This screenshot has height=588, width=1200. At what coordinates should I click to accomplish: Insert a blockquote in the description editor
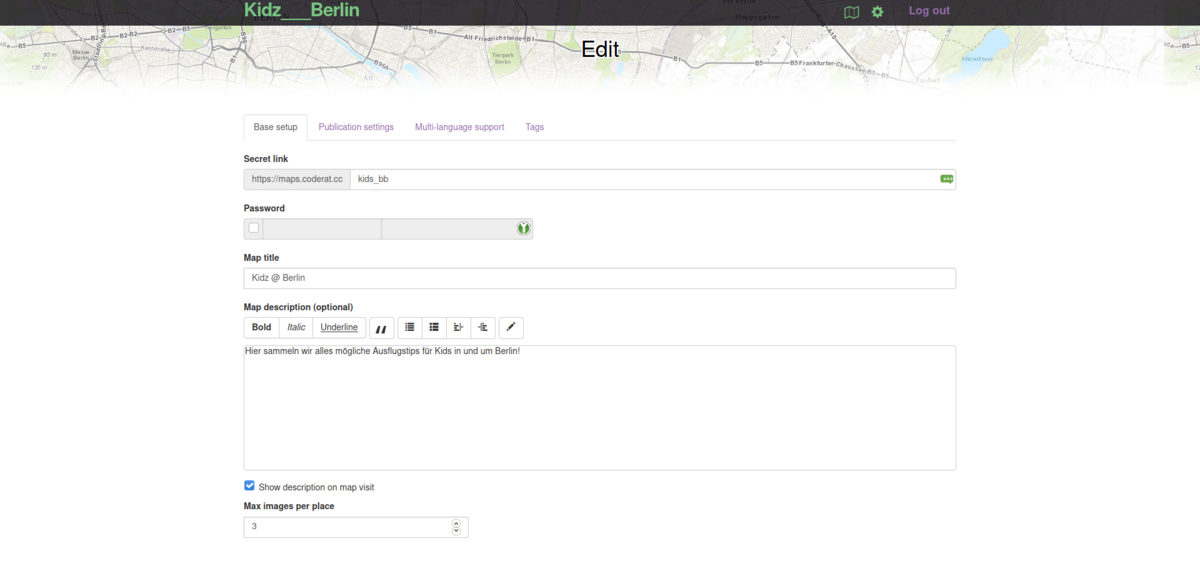coord(381,327)
